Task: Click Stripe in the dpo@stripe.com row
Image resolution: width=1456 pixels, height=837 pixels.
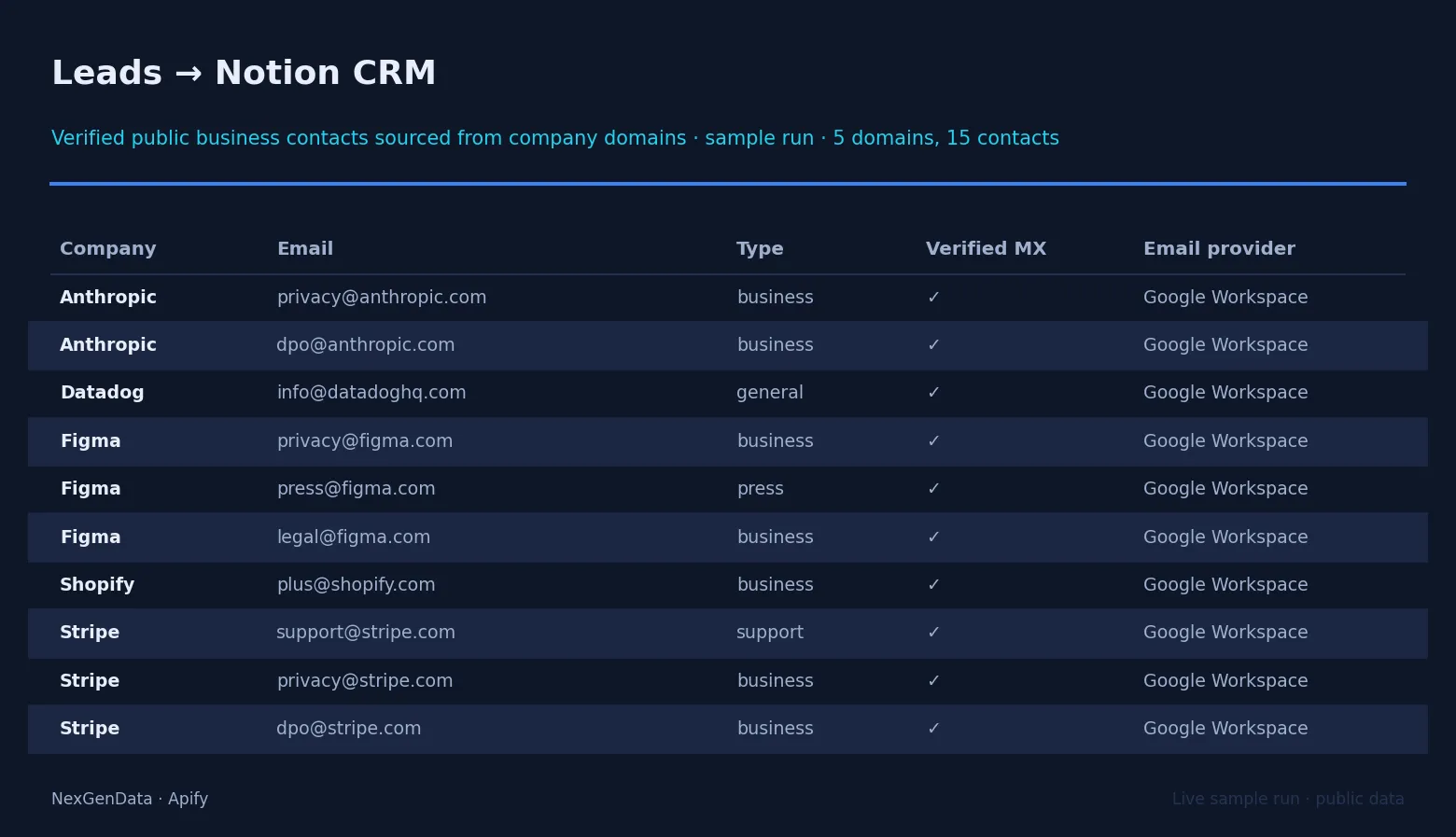Action: coord(90,729)
